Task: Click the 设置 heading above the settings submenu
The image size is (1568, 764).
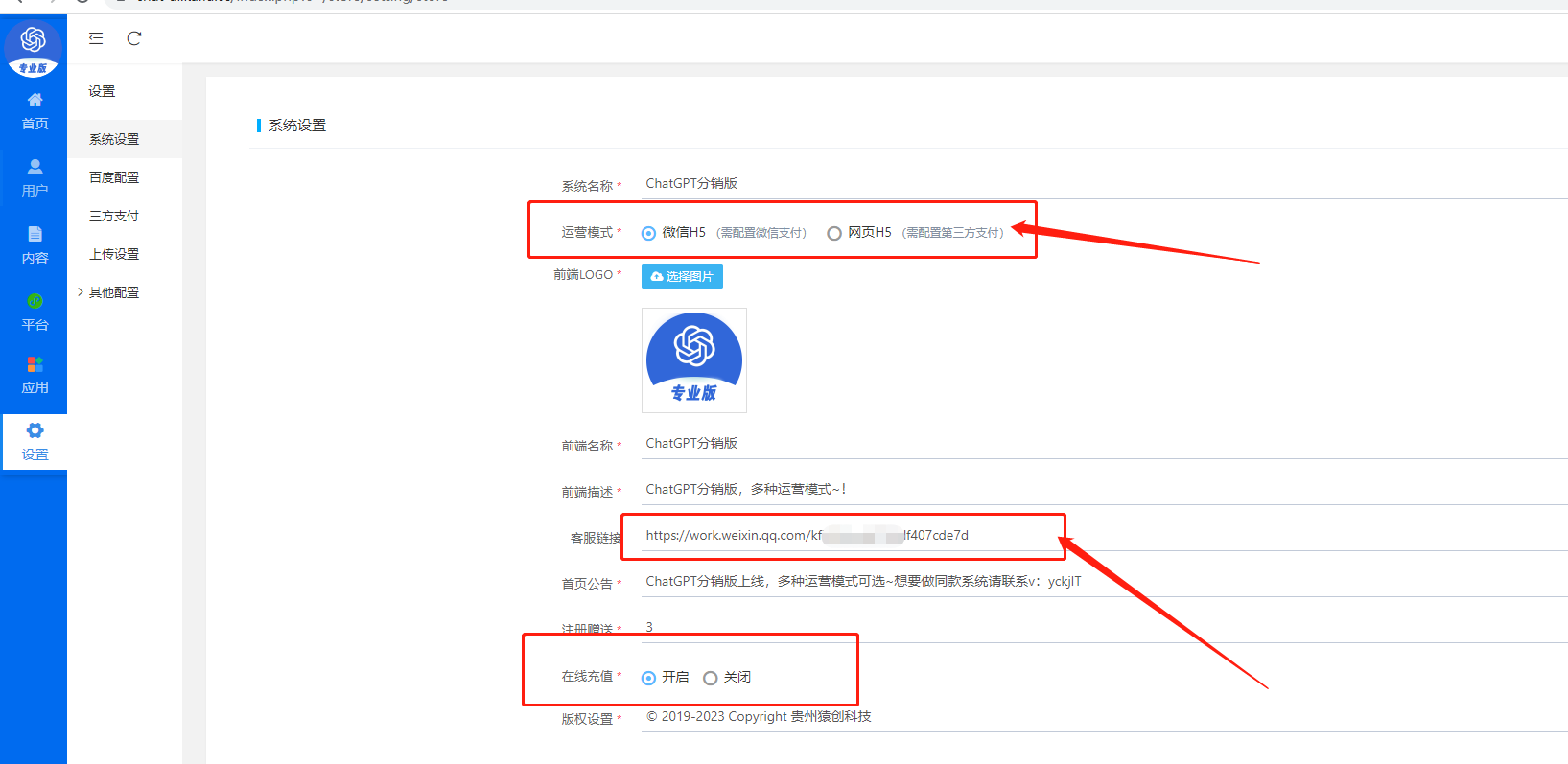Action: pyautogui.click(x=102, y=91)
